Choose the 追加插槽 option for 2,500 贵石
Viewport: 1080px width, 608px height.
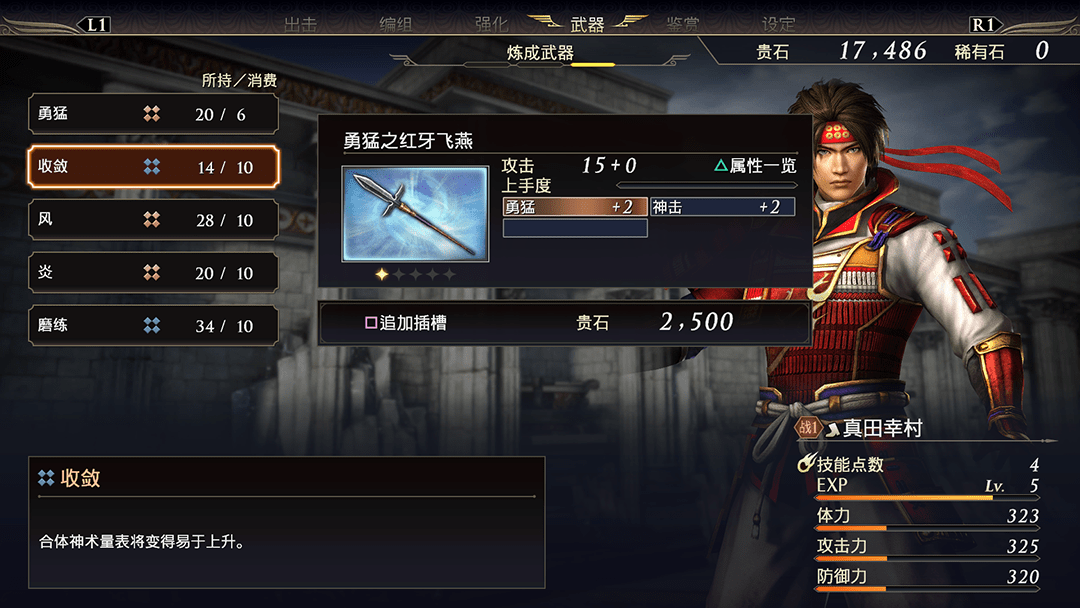pyautogui.click(x=563, y=322)
